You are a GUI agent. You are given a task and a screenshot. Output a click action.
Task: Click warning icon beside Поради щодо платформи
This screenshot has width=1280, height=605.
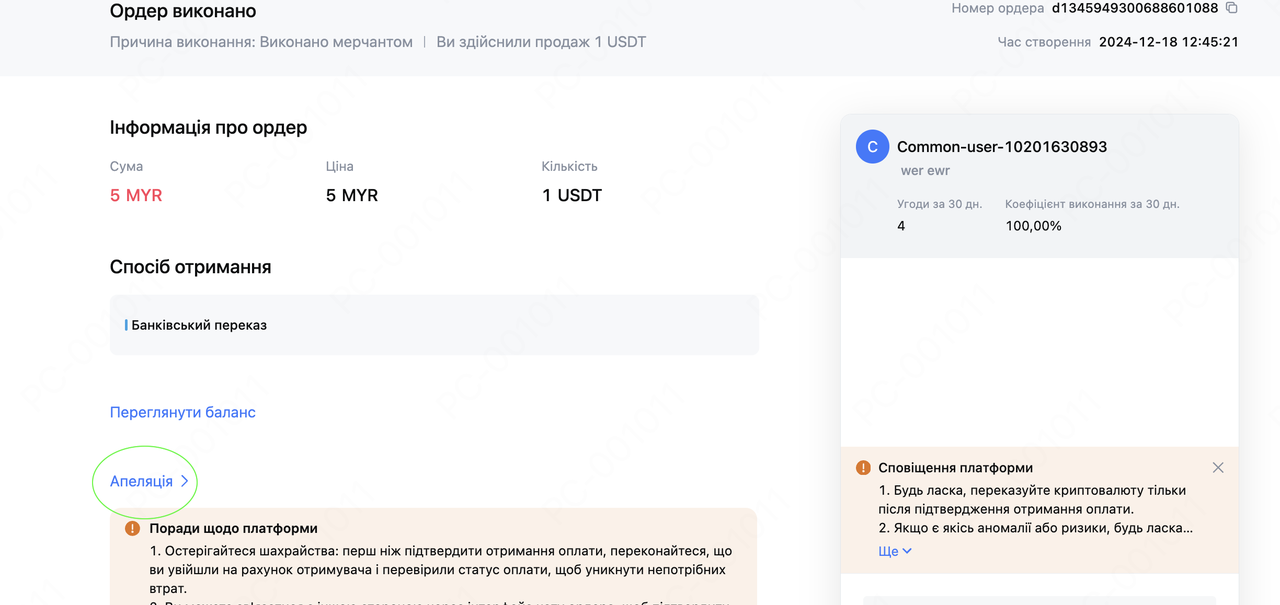click(132, 528)
